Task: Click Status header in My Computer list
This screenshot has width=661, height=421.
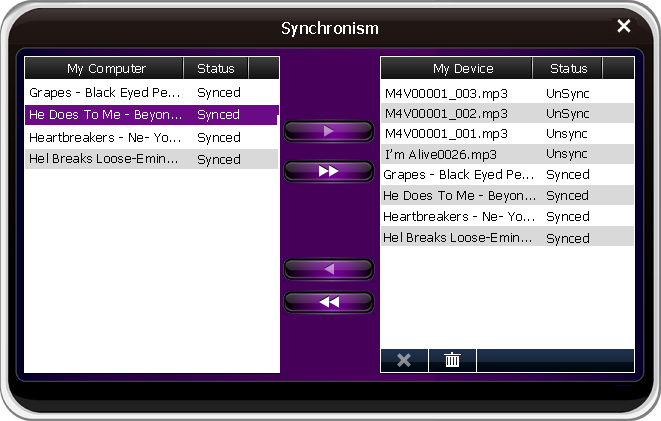Action: [x=216, y=68]
